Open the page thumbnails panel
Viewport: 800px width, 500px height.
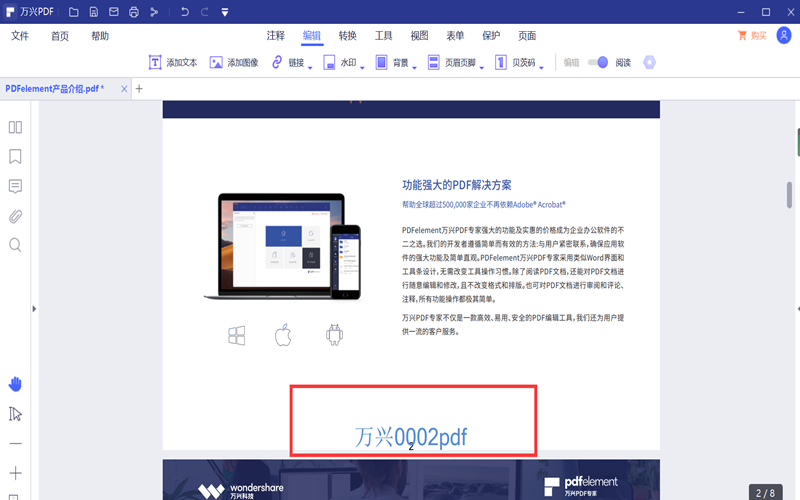coord(15,127)
